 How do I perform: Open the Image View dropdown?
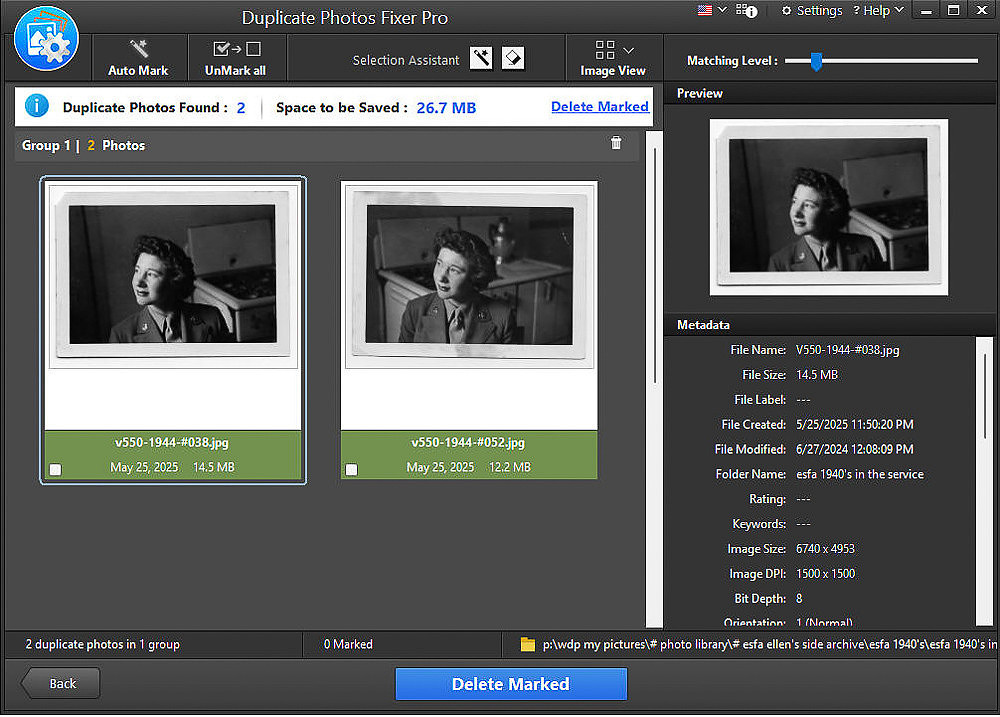tap(613, 58)
